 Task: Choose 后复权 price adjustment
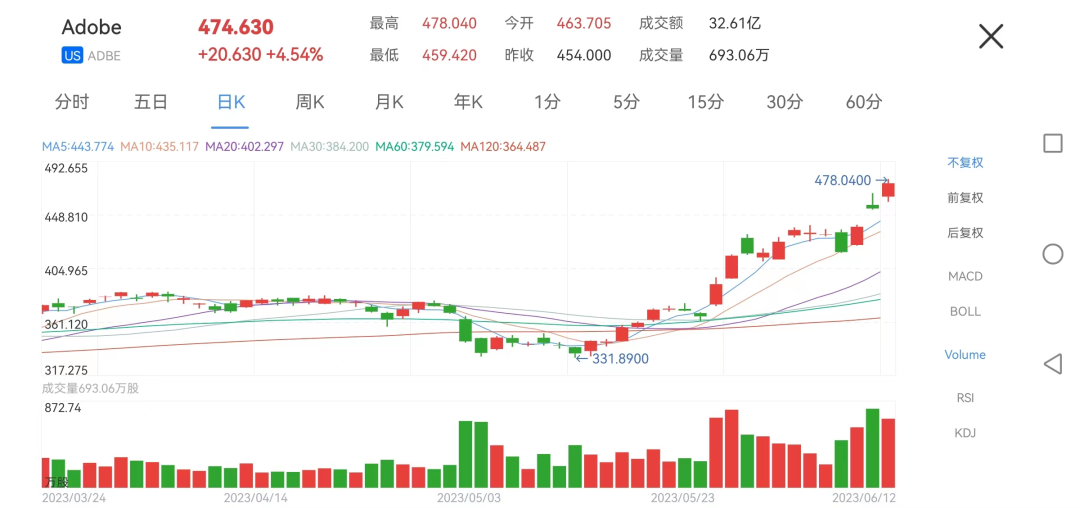[x=965, y=233]
